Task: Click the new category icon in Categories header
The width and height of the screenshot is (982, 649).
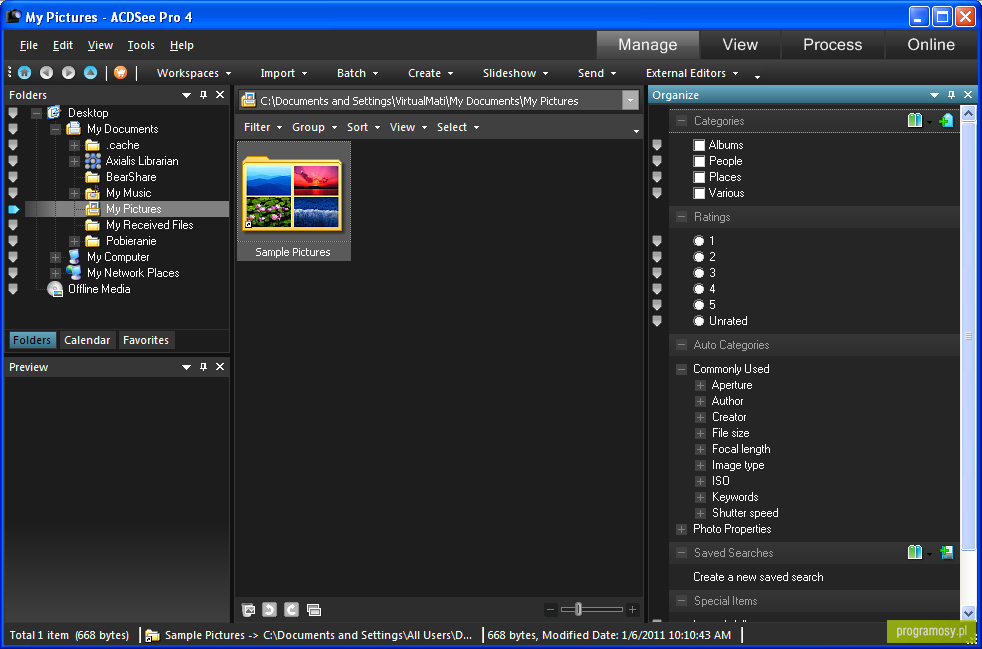Action: [946, 120]
